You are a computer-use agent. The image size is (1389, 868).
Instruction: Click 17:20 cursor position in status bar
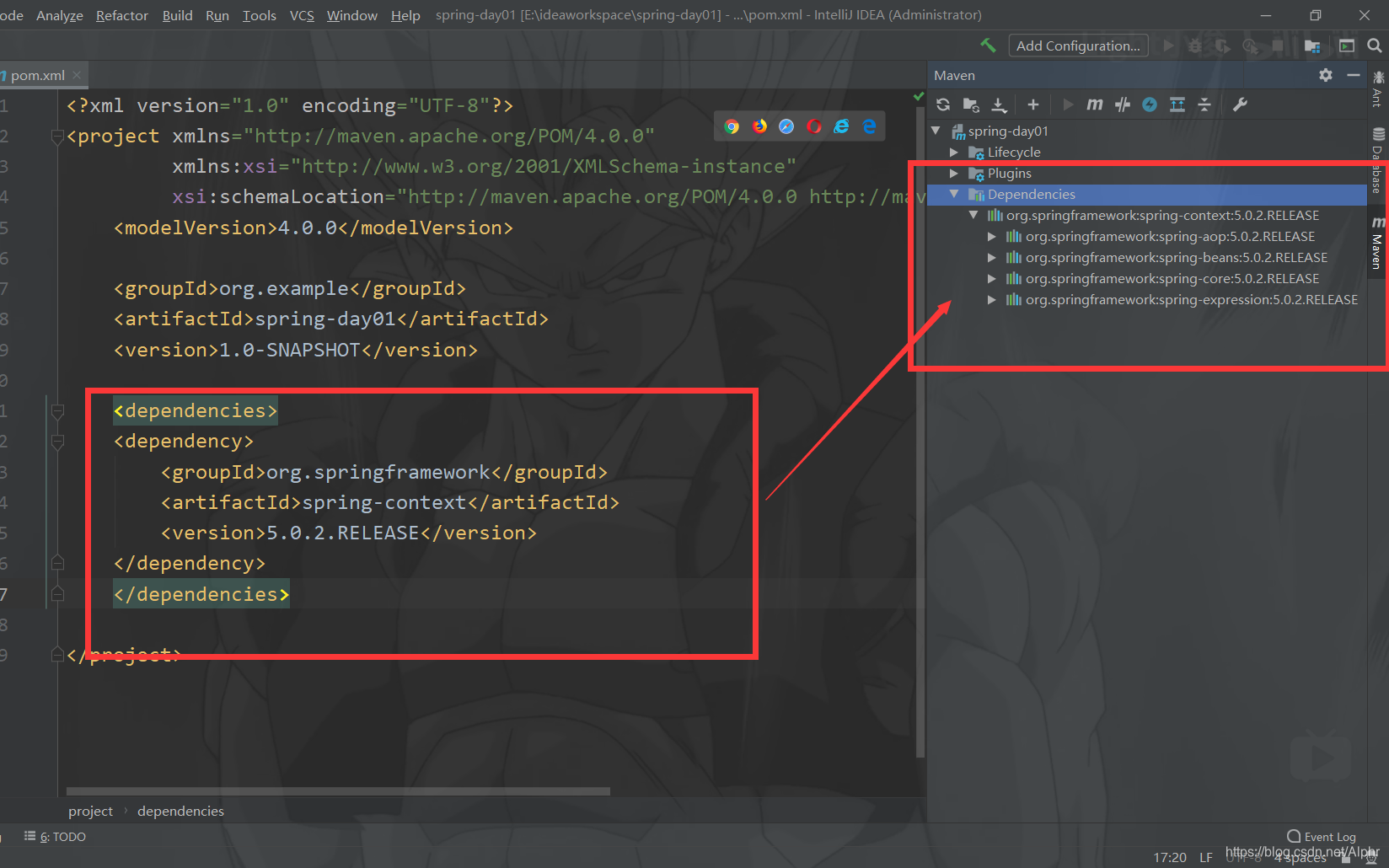pos(1170,857)
